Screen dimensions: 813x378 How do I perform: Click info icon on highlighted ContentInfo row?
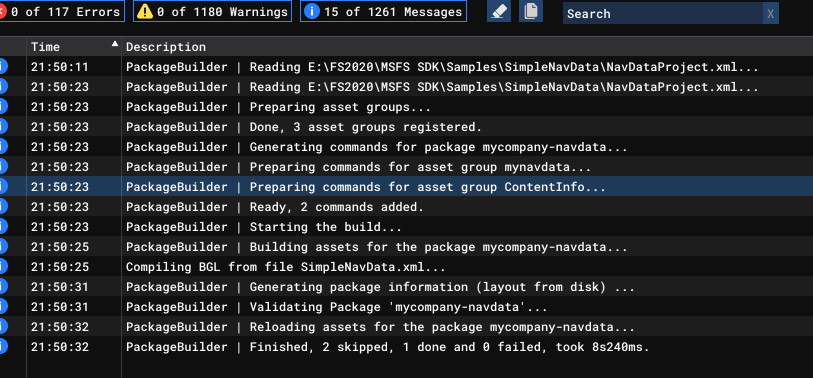coord(3,186)
